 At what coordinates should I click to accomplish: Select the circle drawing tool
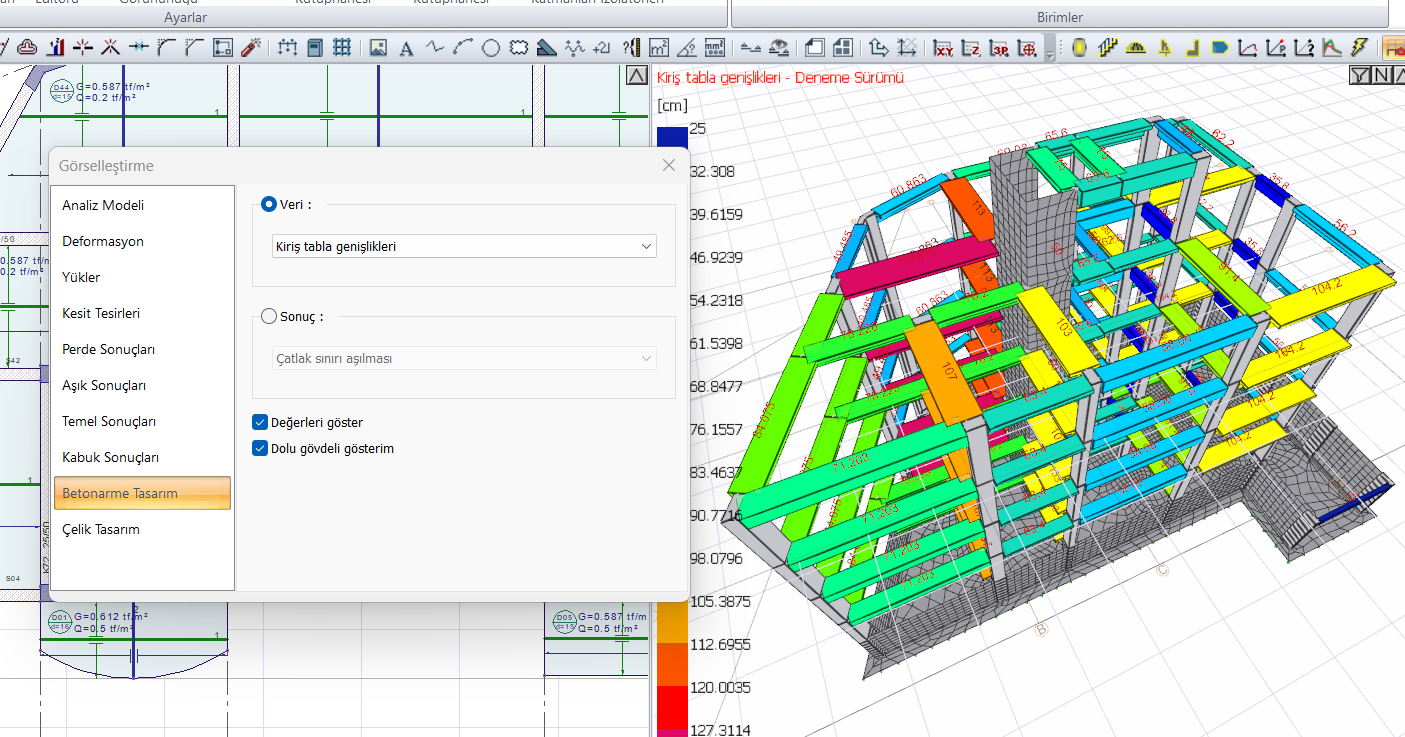(491, 47)
